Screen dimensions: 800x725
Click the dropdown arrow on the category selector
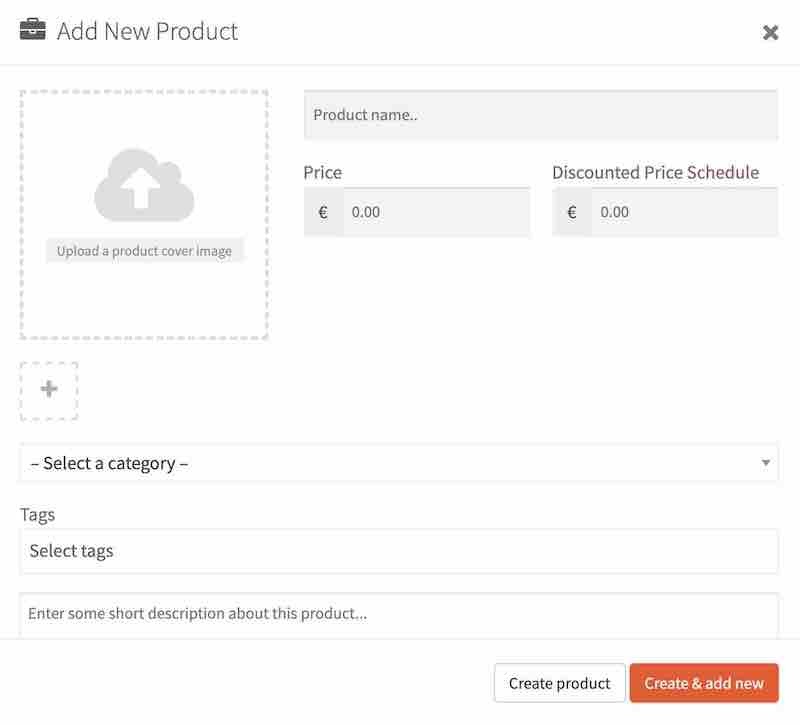(765, 463)
